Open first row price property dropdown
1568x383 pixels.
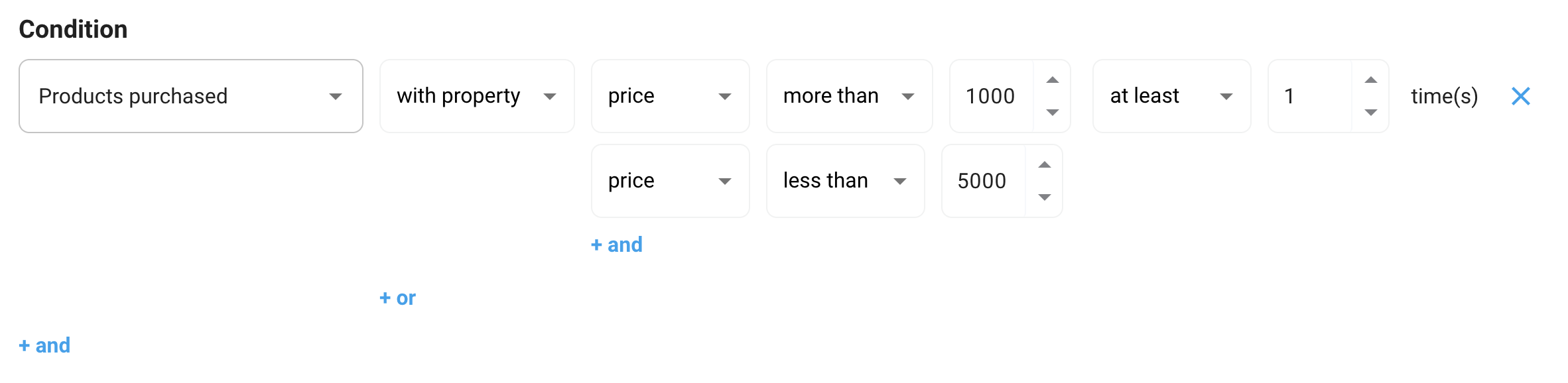coord(669,96)
